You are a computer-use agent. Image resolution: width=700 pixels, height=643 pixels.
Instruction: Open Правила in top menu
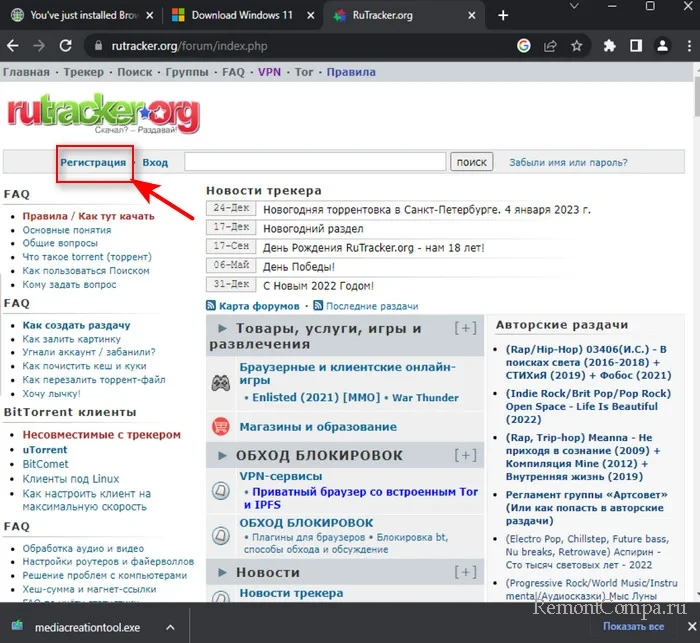(x=351, y=72)
